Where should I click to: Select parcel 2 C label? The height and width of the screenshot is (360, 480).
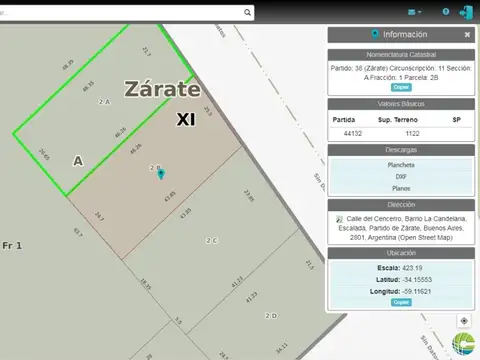point(212,240)
